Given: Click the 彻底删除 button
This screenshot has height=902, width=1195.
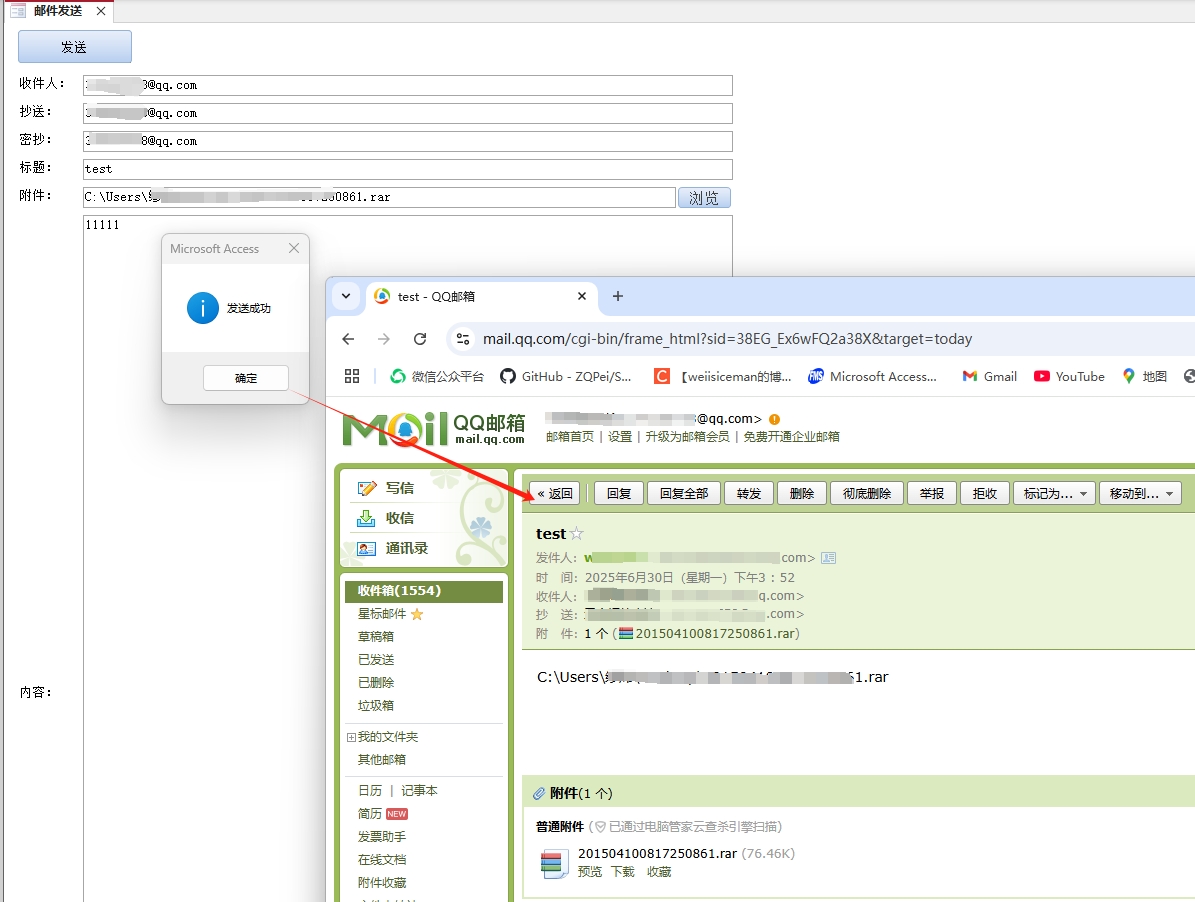Looking at the screenshot, I should pyautogui.click(x=867, y=494).
